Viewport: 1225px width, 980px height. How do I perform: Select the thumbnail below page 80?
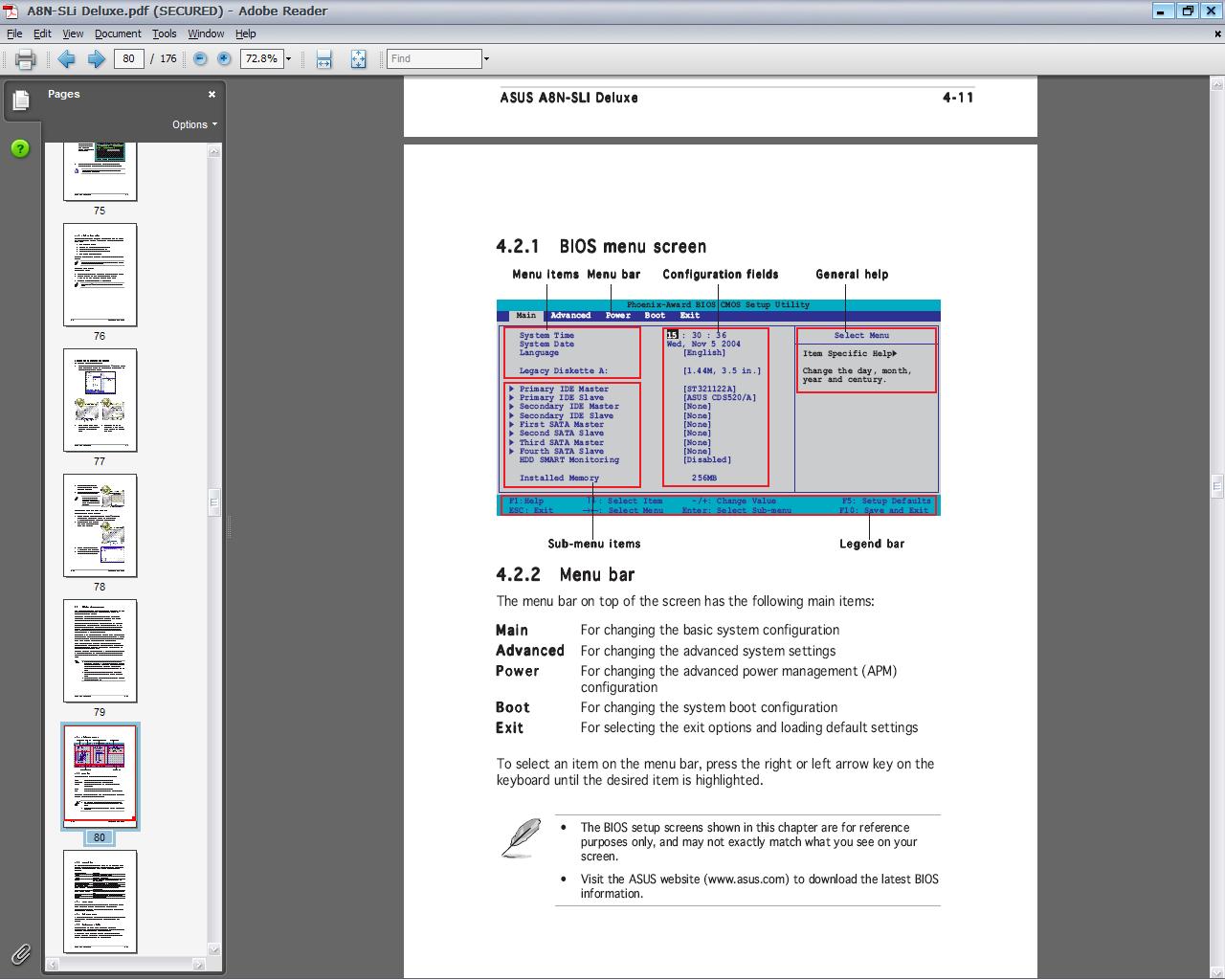[100, 902]
